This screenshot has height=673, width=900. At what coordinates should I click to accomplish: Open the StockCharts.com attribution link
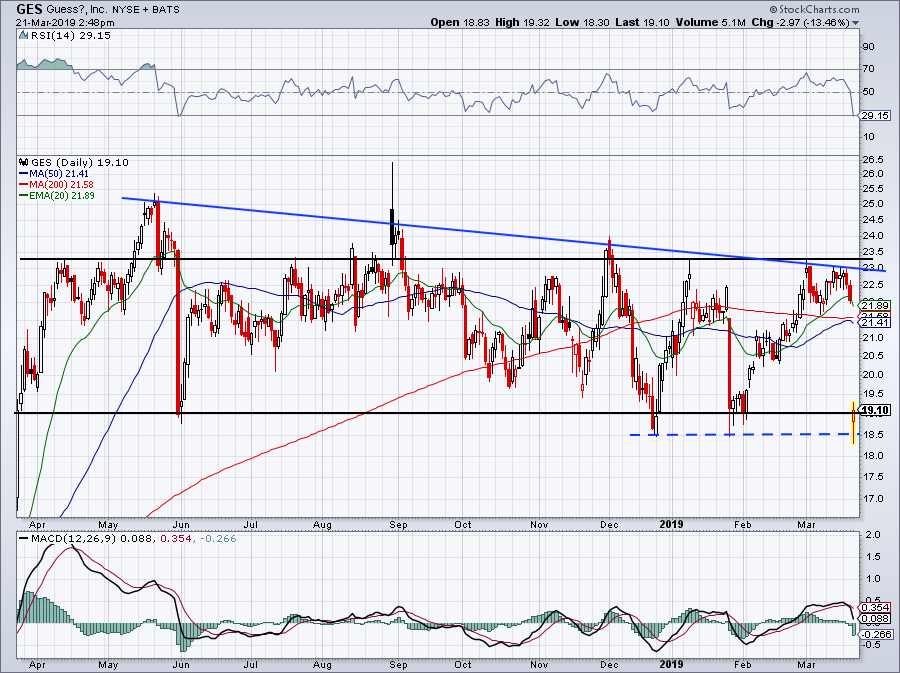[818, 9]
